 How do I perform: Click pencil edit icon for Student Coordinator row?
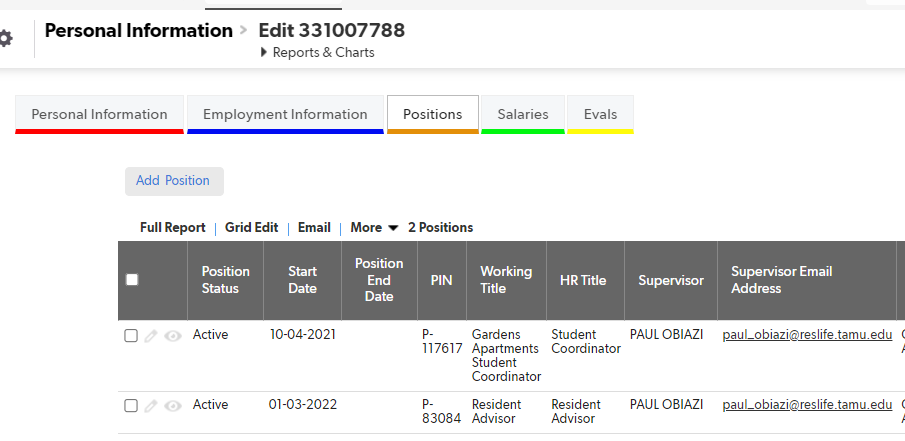(151, 336)
